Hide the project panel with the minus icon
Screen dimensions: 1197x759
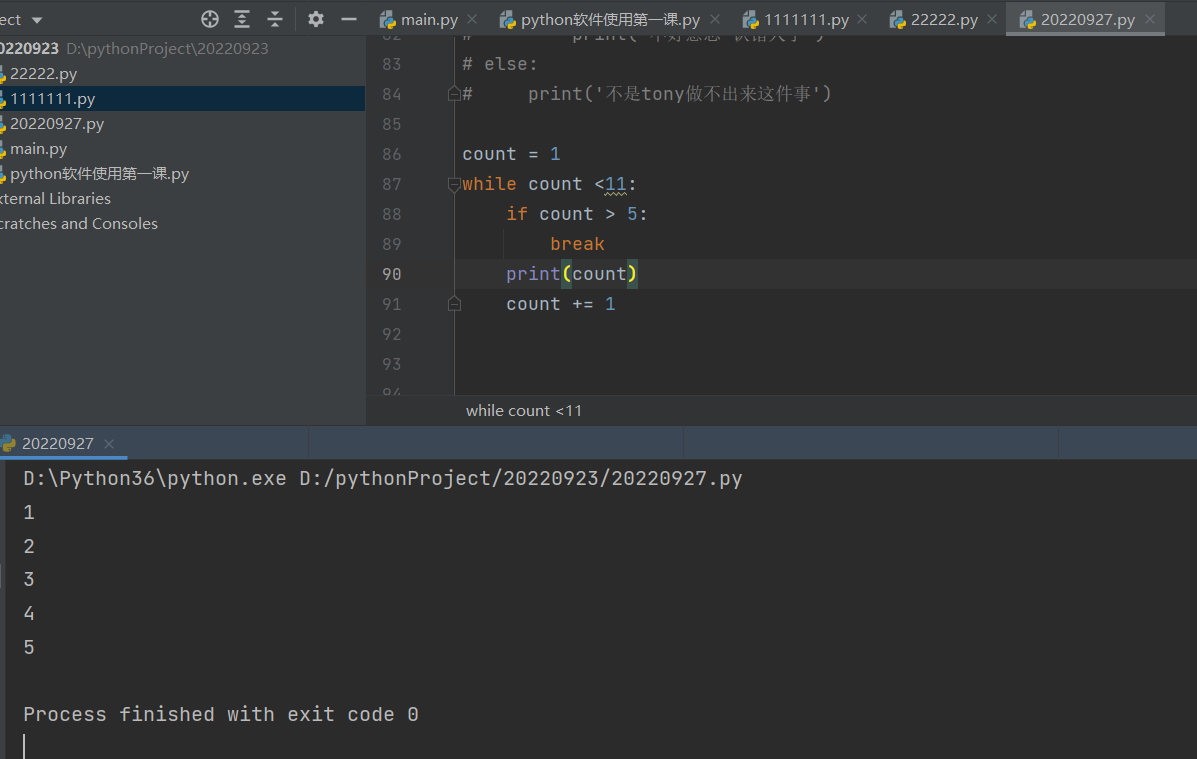349,19
